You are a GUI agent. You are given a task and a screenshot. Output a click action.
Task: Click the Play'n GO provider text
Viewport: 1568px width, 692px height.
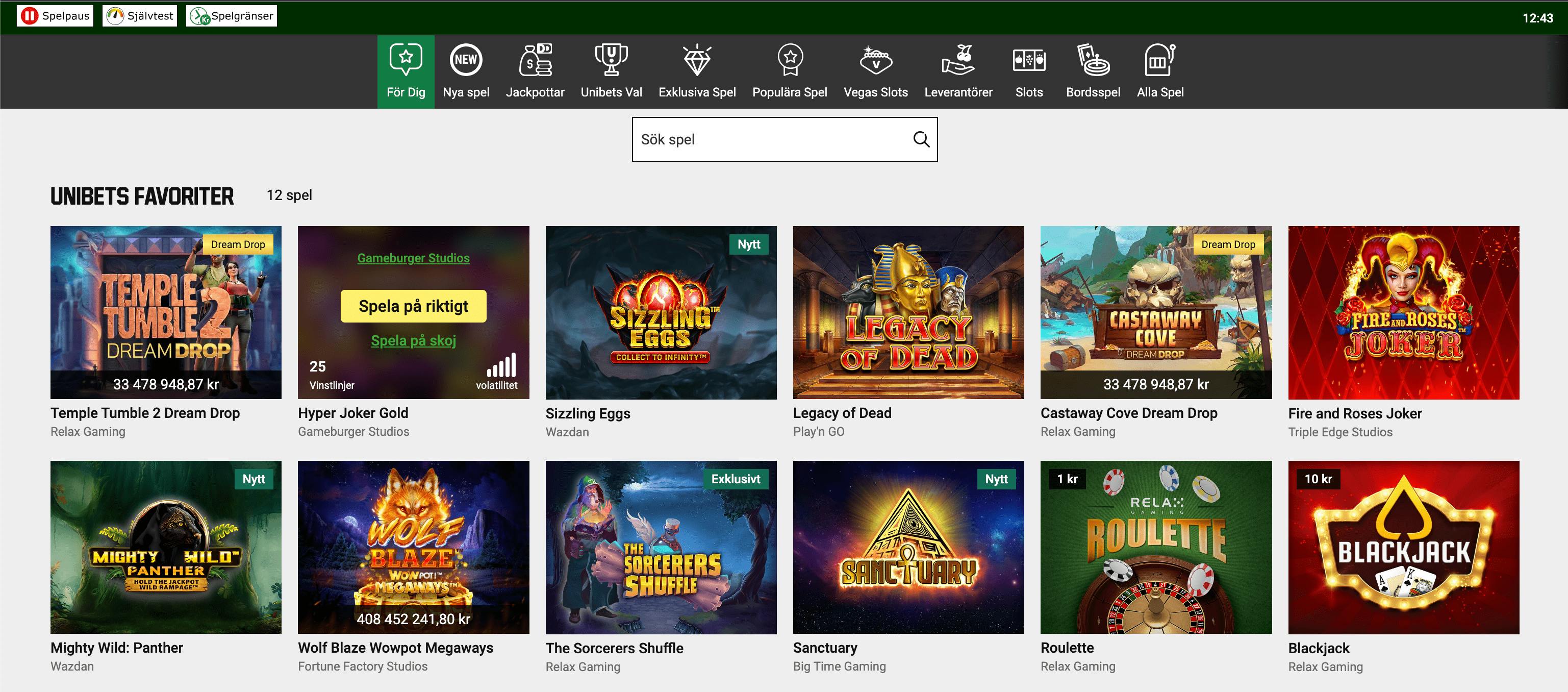pyautogui.click(x=819, y=431)
